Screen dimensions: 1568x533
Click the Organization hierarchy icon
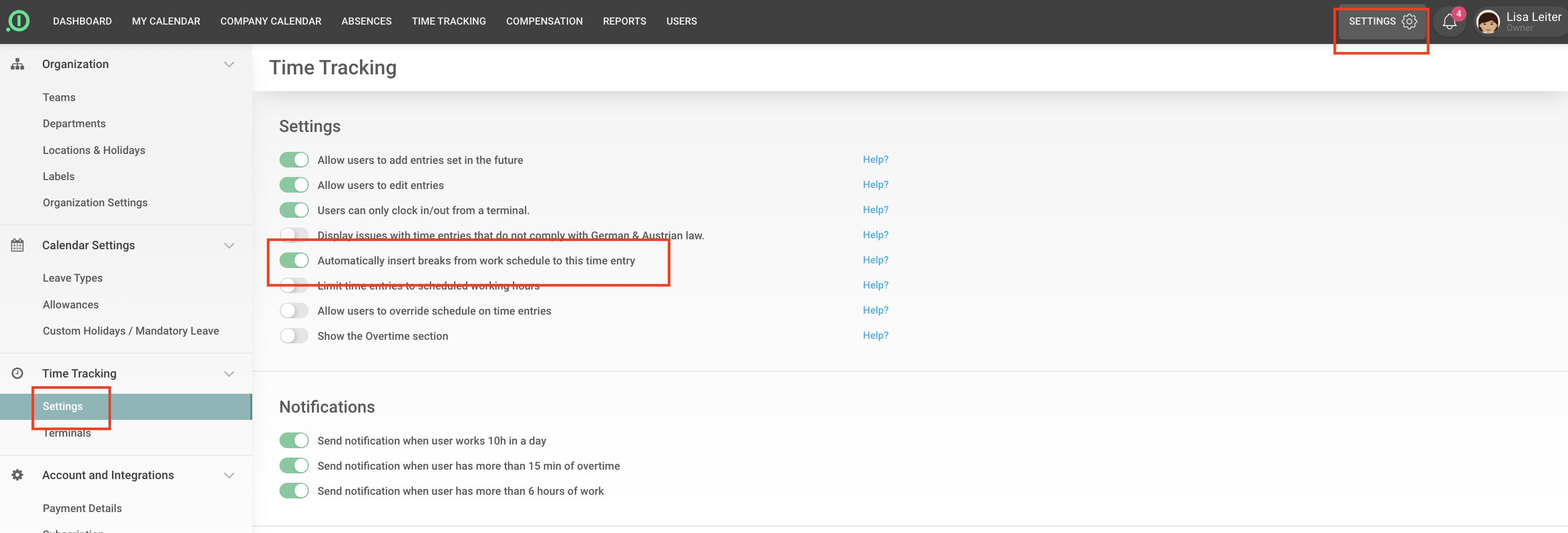point(18,64)
